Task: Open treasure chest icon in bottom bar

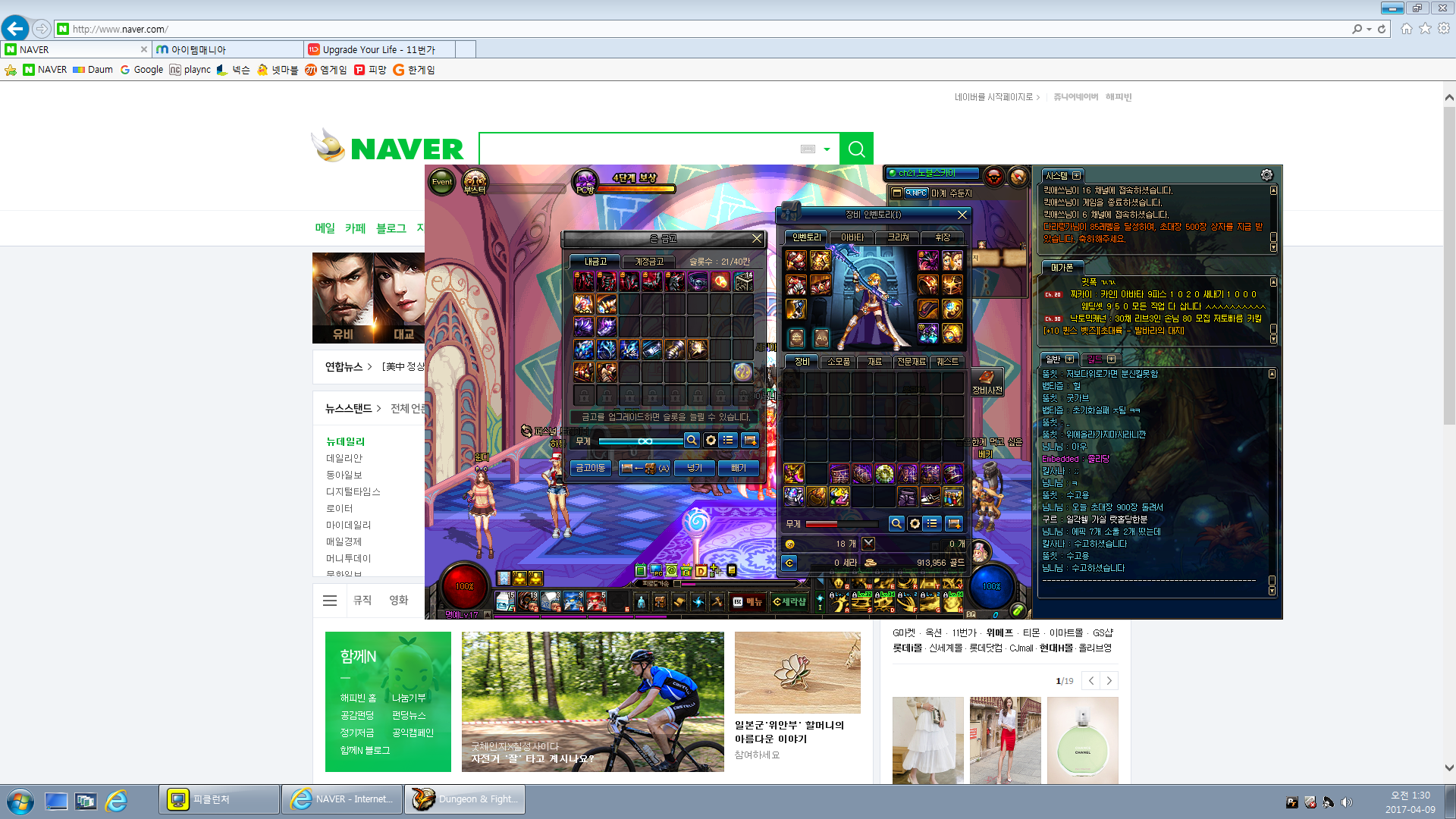Action: [660, 602]
